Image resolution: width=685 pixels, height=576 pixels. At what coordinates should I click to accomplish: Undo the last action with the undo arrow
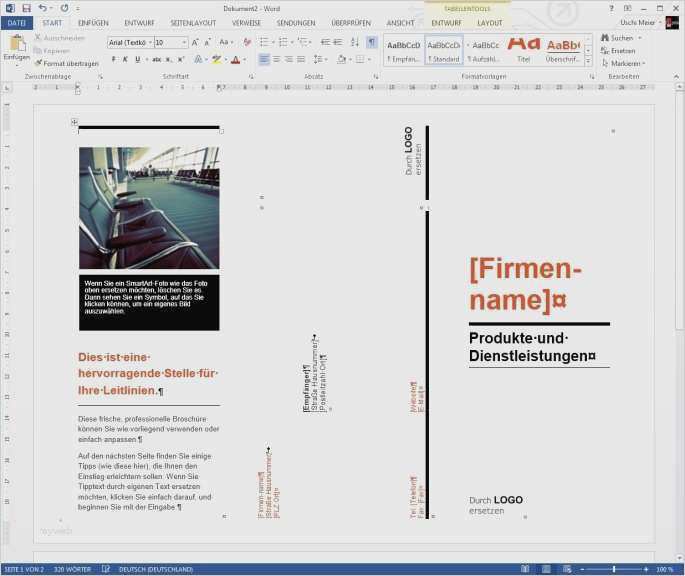[x=42, y=8]
